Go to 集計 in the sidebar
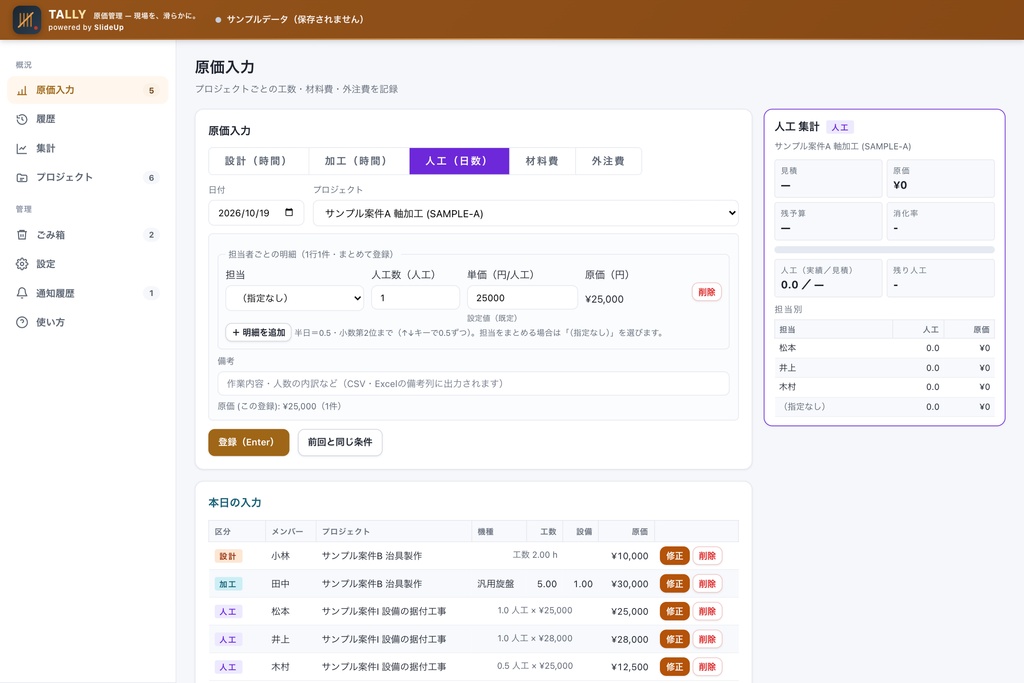This screenshot has height=683, width=1024. pyautogui.click(x=88, y=148)
